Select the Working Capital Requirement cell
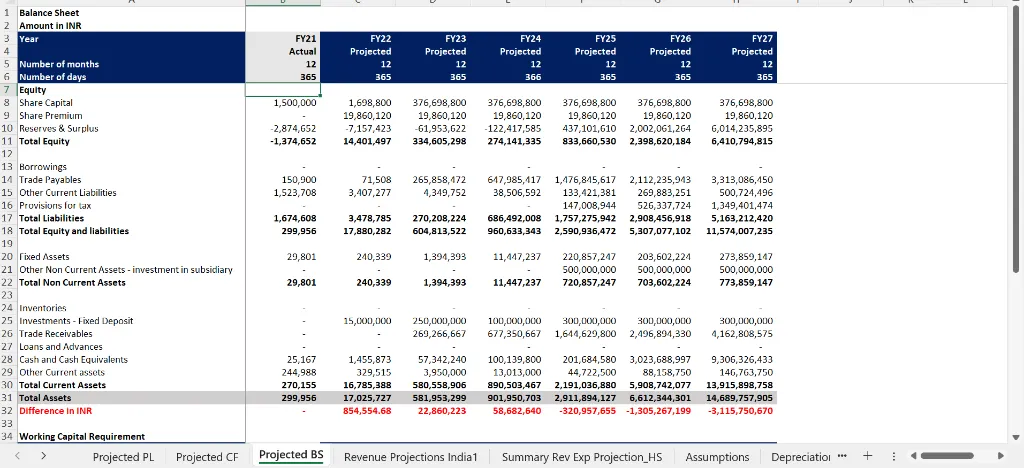The image size is (1024, 468). 82,436
